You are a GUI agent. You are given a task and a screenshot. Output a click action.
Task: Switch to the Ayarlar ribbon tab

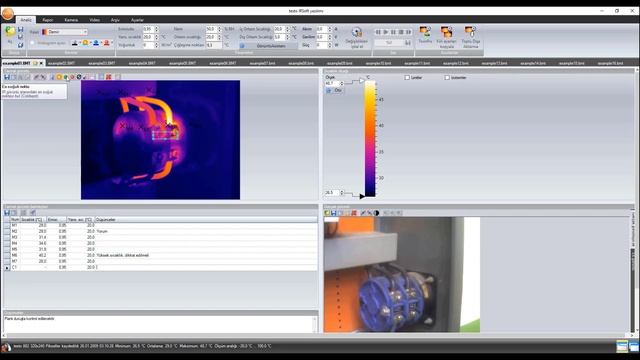[x=138, y=20]
